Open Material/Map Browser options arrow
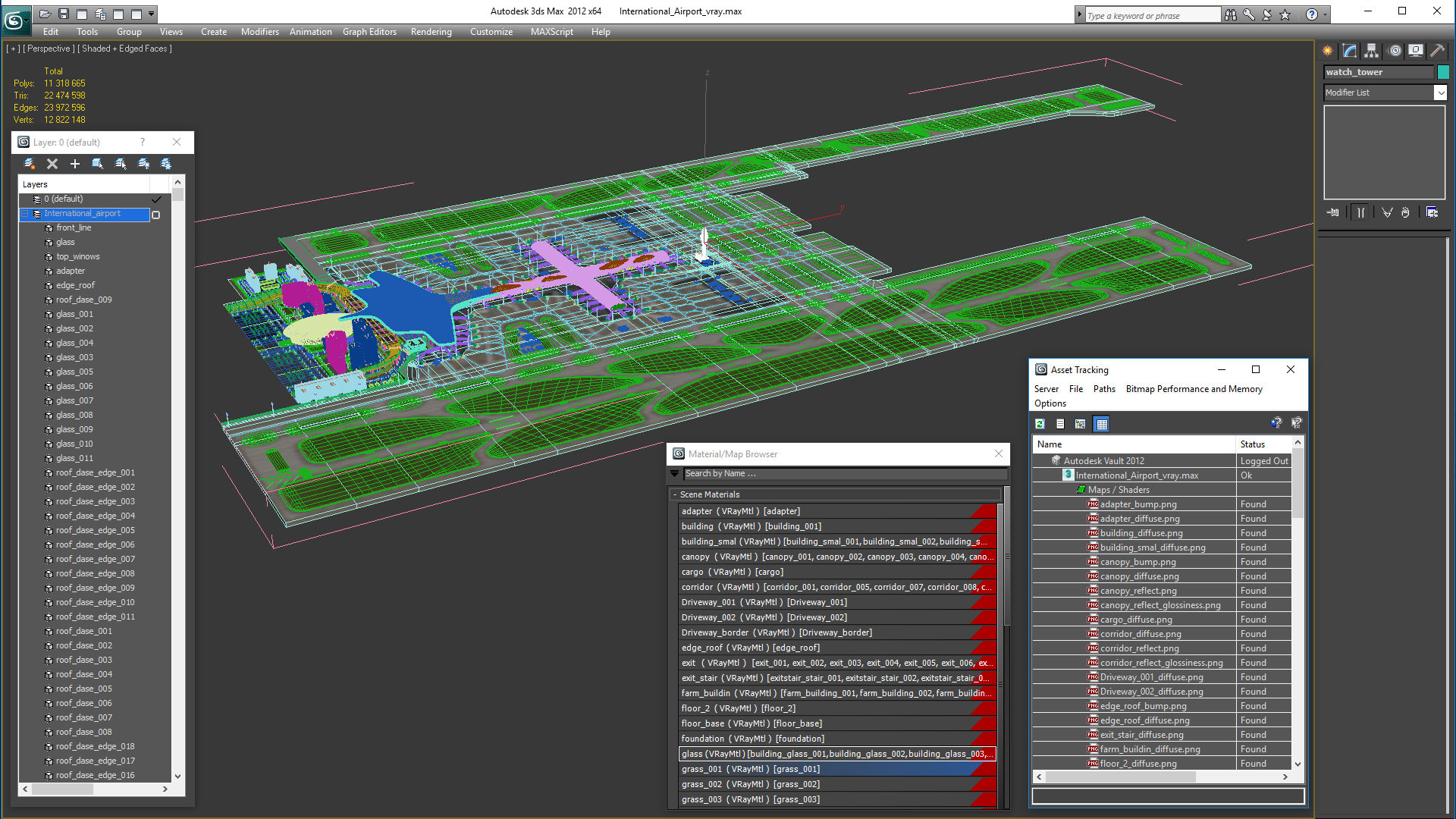Viewport: 1456px width, 819px height. click(674, 473)
